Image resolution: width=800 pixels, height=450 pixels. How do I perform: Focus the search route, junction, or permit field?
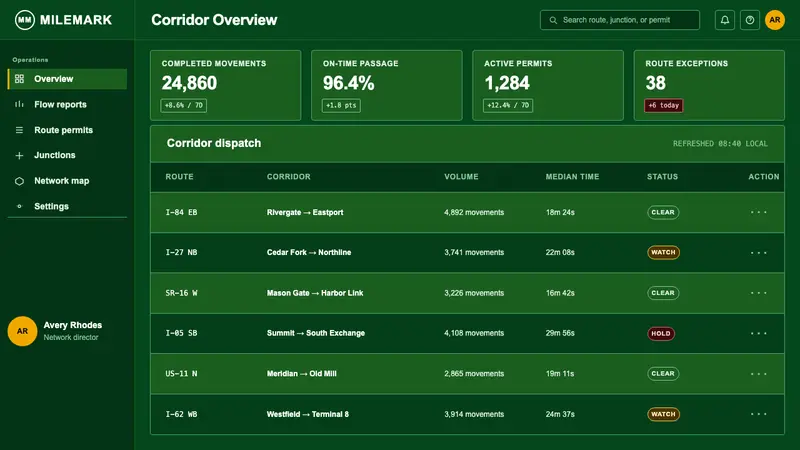[620, 20]
